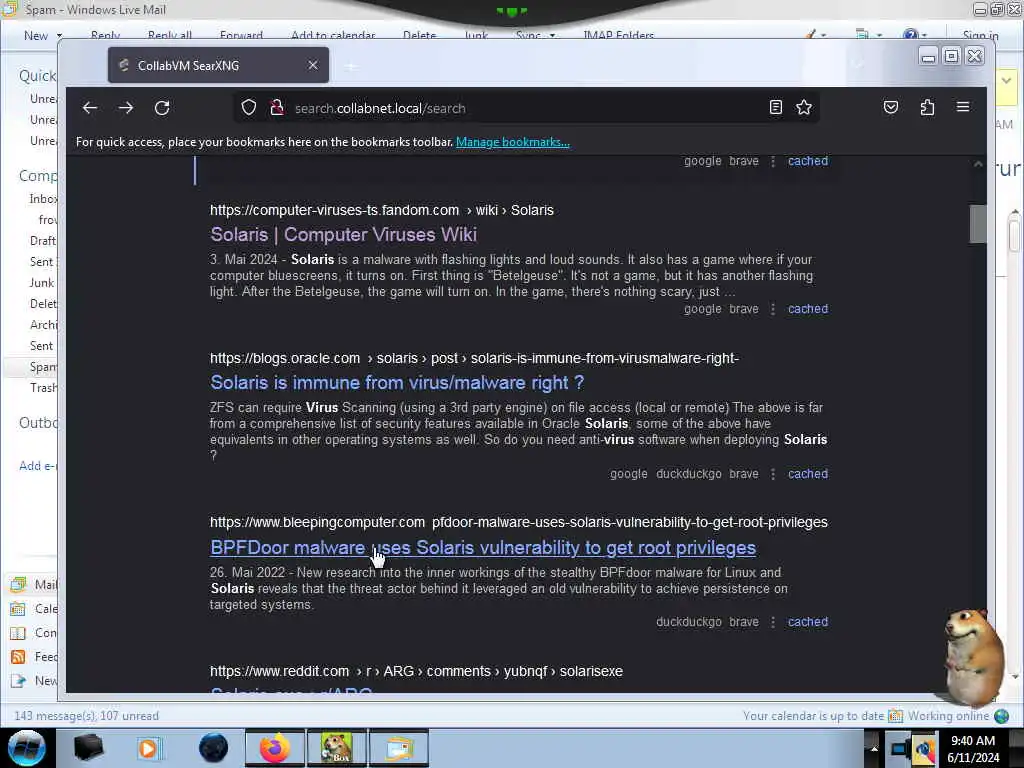The image size is (1024, 768).
Task: Open the Windows Live Mail taskbar button
Action: [x=399, y=748]
